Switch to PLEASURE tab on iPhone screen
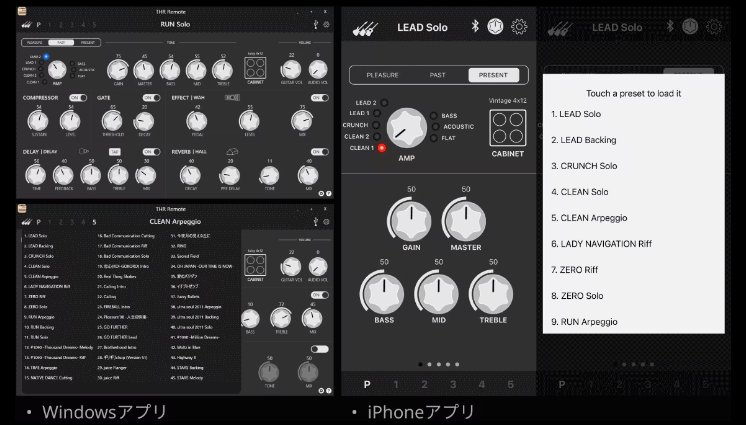 (x=382, y=75)
